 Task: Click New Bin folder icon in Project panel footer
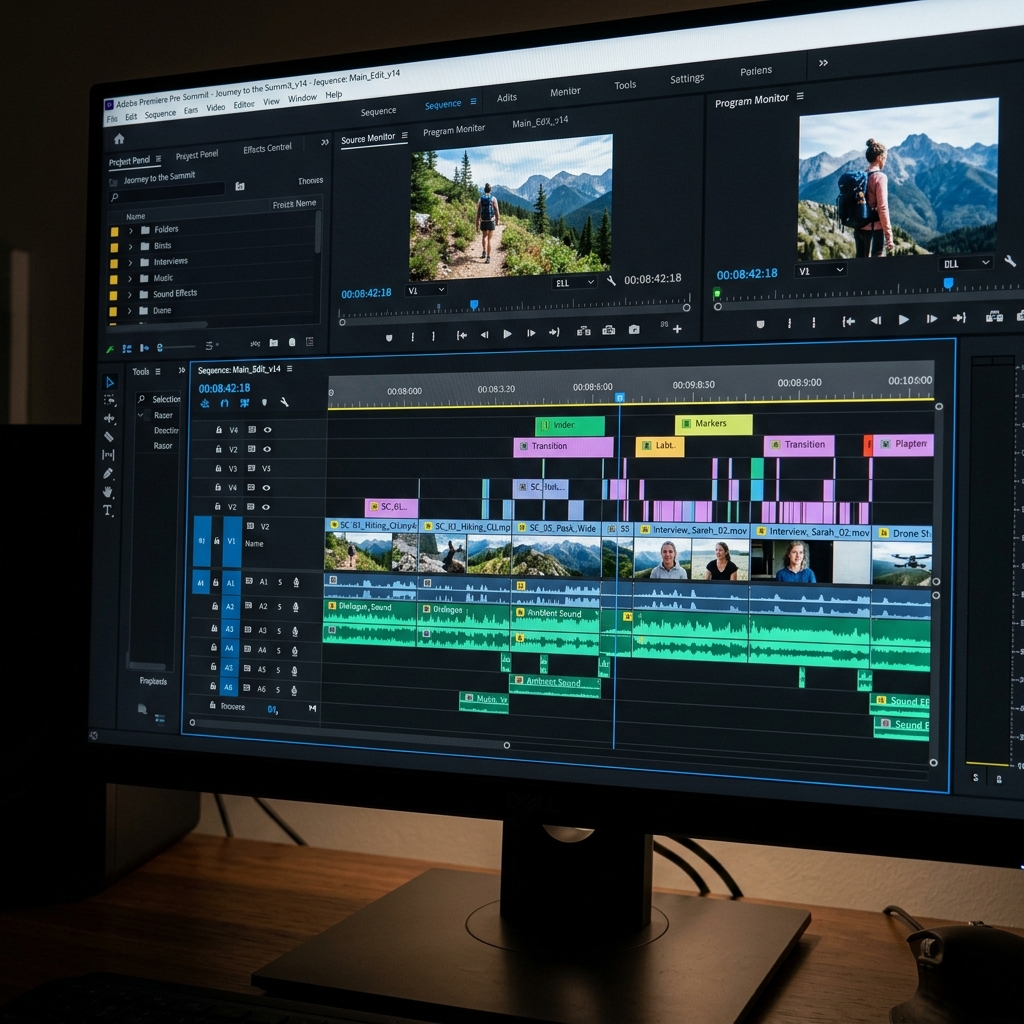(x=274, y=343)
